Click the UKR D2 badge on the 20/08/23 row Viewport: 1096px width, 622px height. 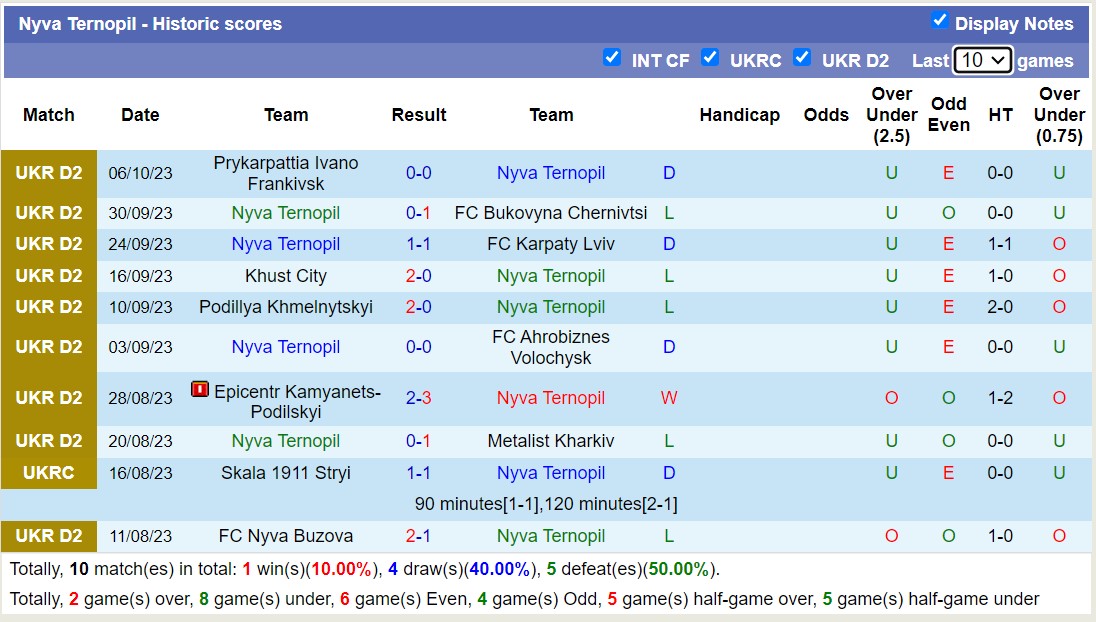[48, 441]
